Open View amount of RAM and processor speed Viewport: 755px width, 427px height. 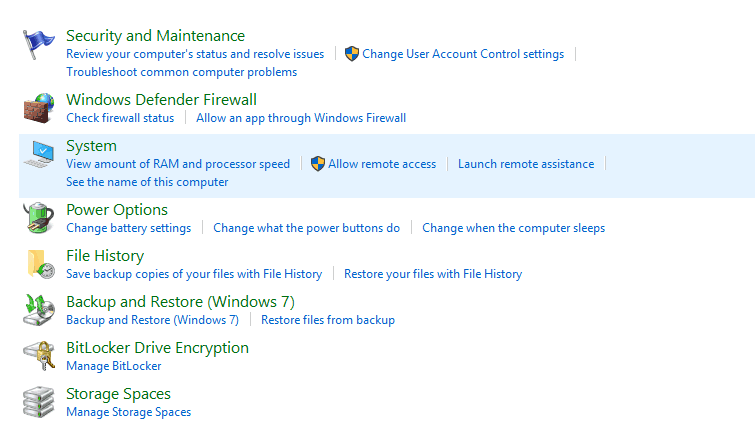point(178,164)
